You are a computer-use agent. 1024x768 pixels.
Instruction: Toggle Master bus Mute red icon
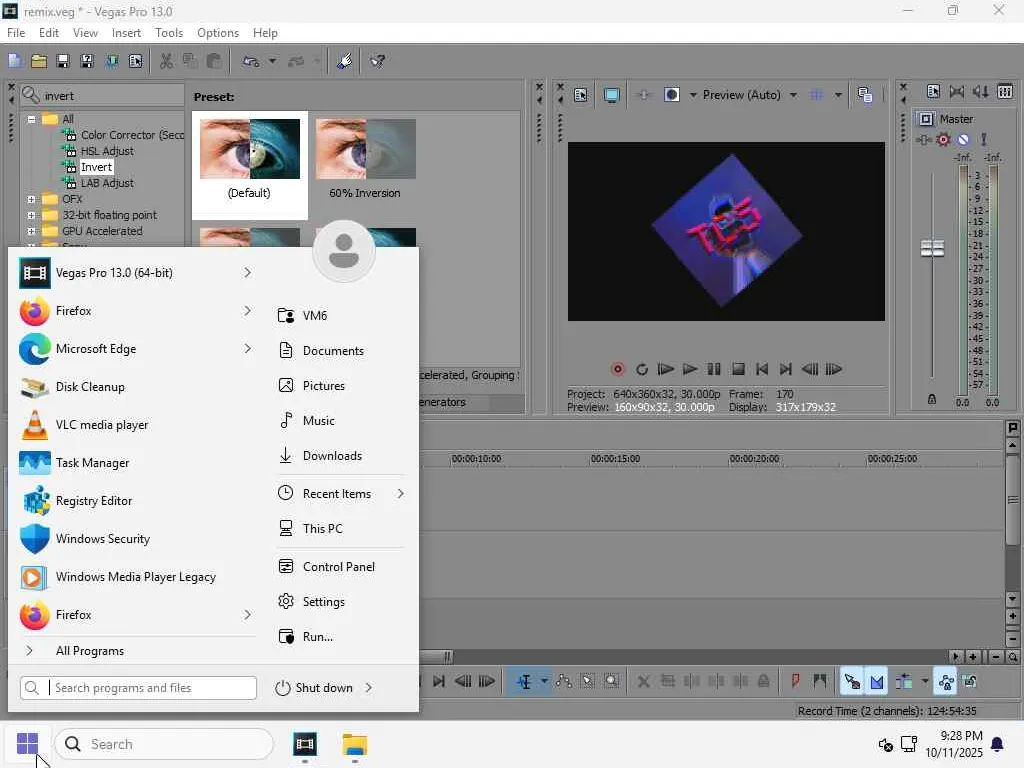(963, 140)
